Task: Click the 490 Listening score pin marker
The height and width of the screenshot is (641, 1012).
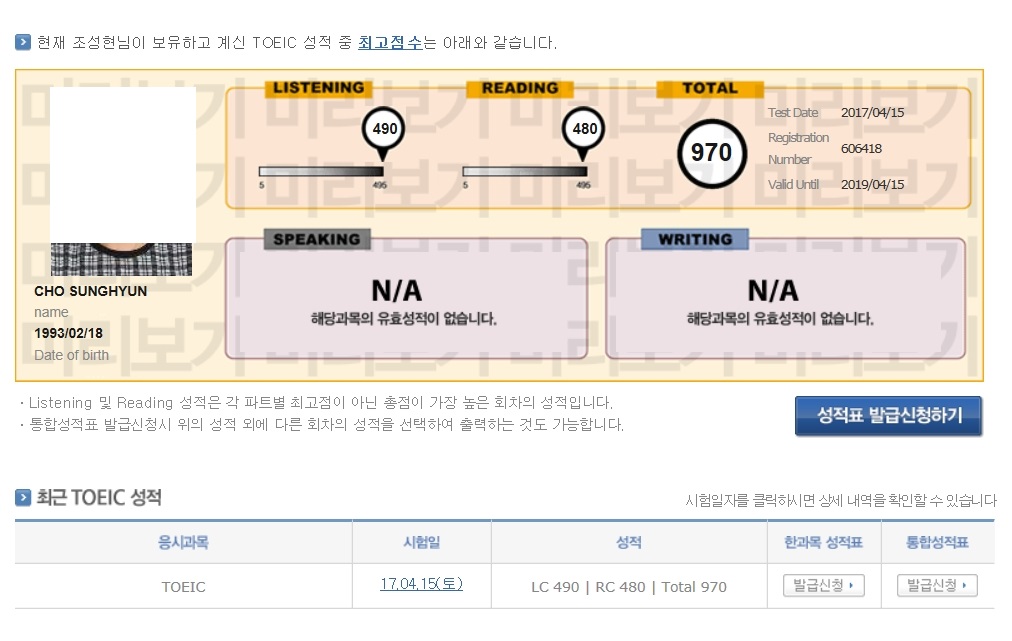Action: tap(384, 133)
